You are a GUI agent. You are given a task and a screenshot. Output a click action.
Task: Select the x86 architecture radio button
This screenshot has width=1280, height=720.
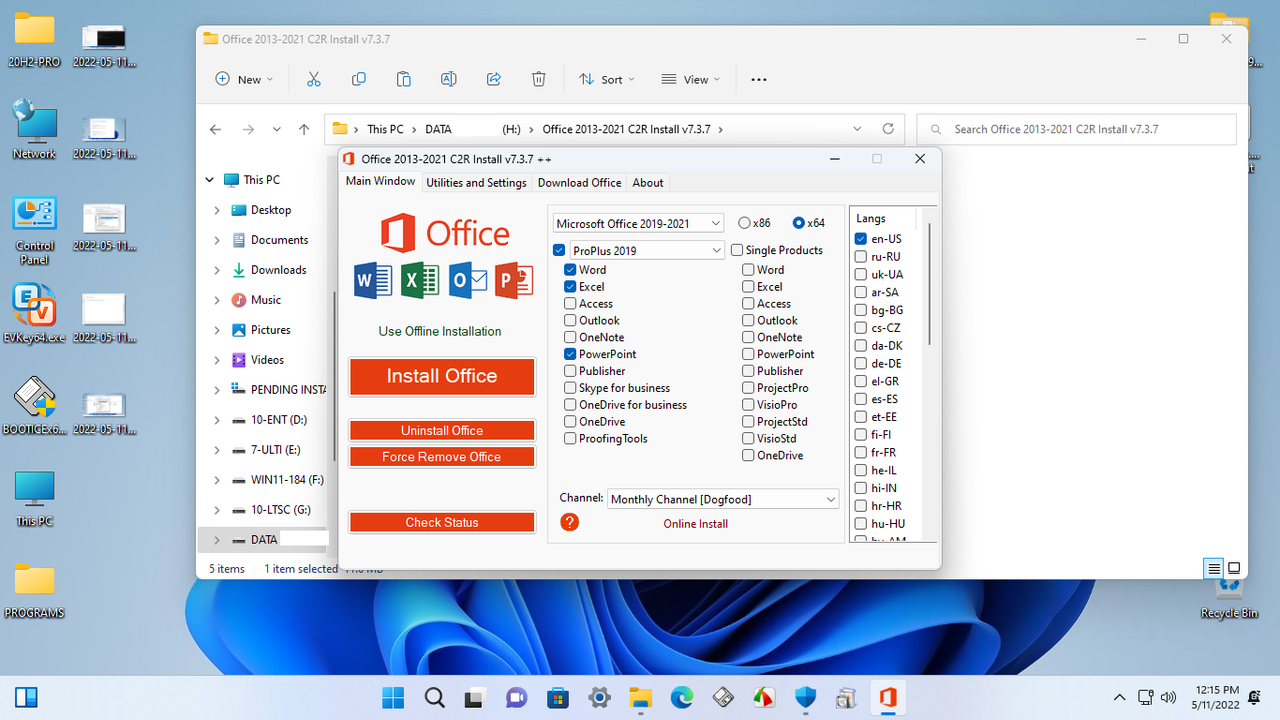pyautogui.click(x=744, y=223)
